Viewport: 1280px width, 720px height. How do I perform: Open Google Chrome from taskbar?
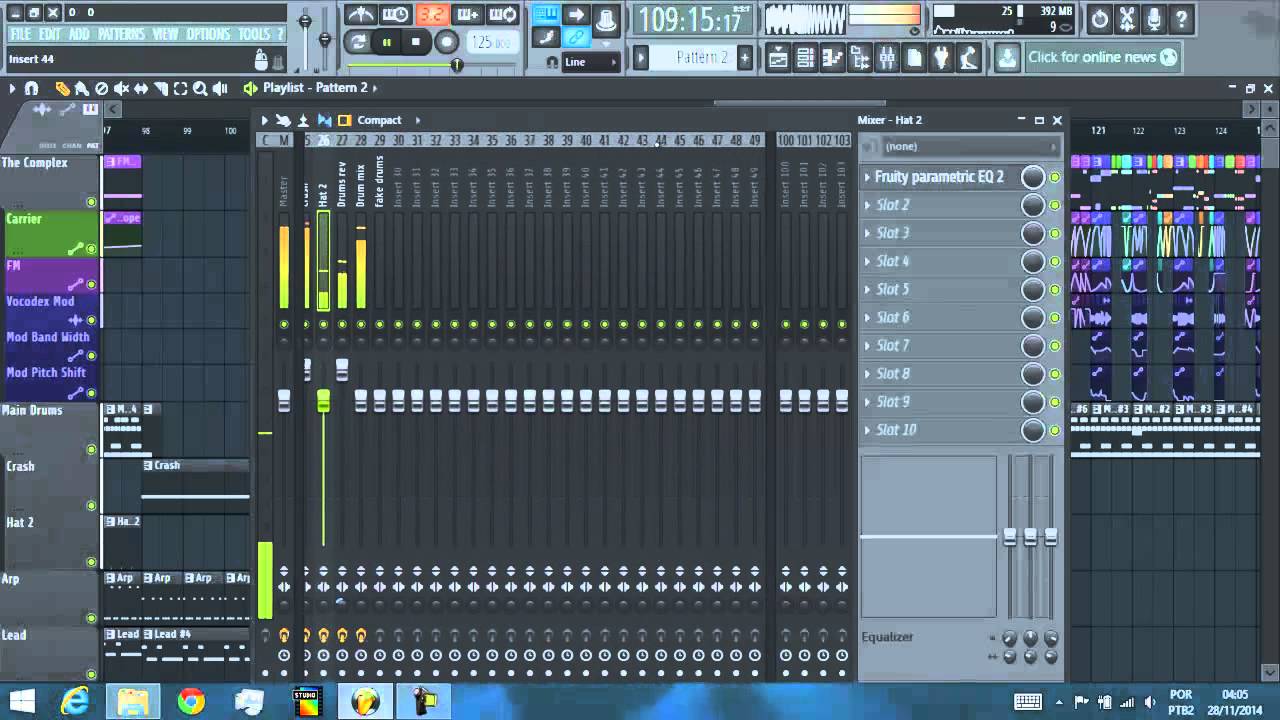tap(191, 701)
